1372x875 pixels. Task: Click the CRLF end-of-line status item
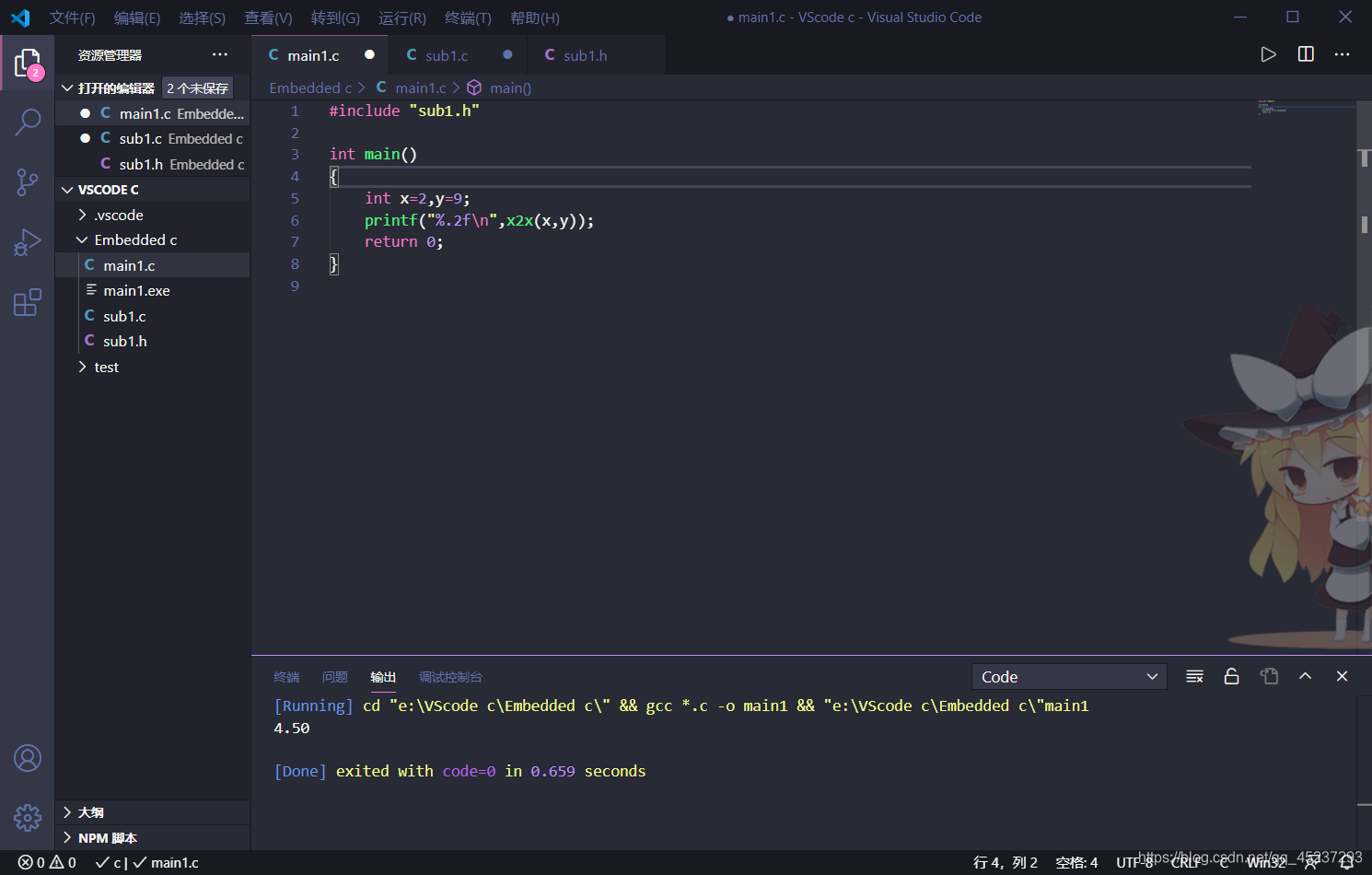tap(1186, 863)
